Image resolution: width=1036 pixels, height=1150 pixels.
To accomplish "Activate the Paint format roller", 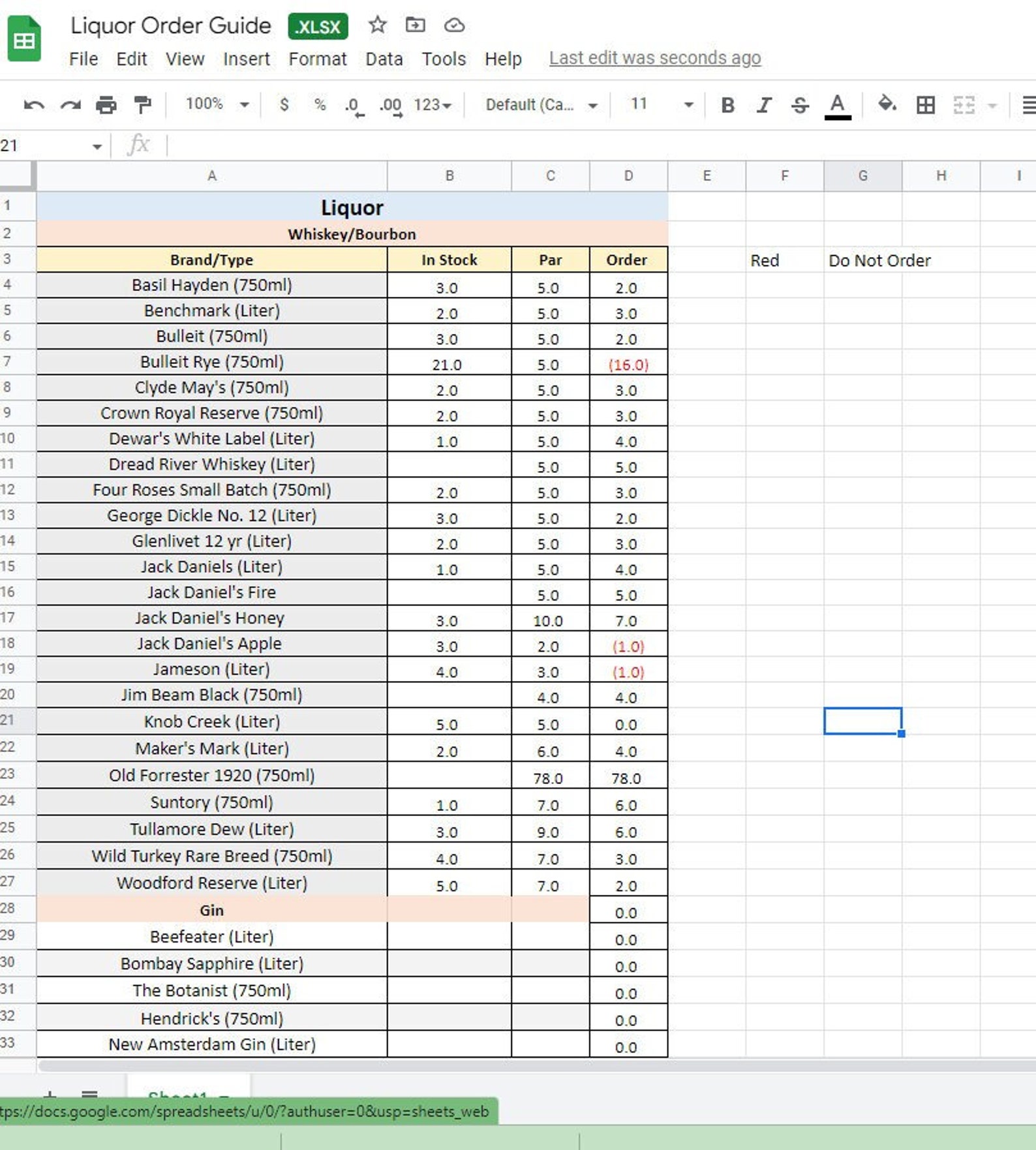I will coord(142,104).
